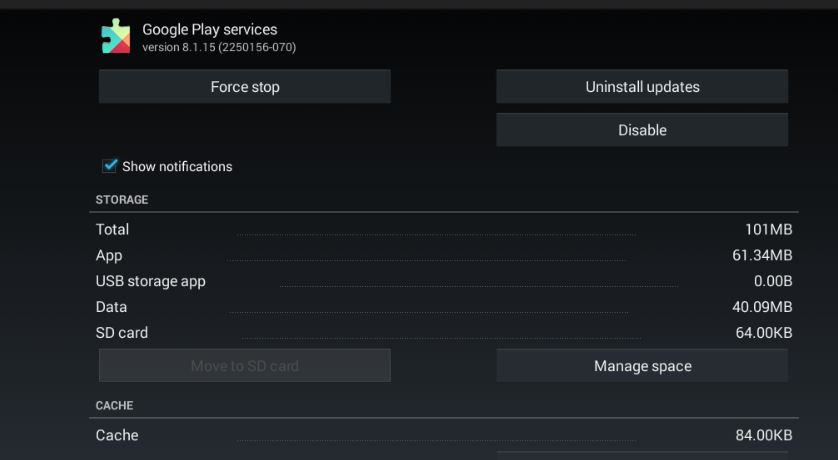Image resolution: width=838 pixels, height=460 pixels.
Task: Click the 84.00KB cache value
Action: click(764, 435)
